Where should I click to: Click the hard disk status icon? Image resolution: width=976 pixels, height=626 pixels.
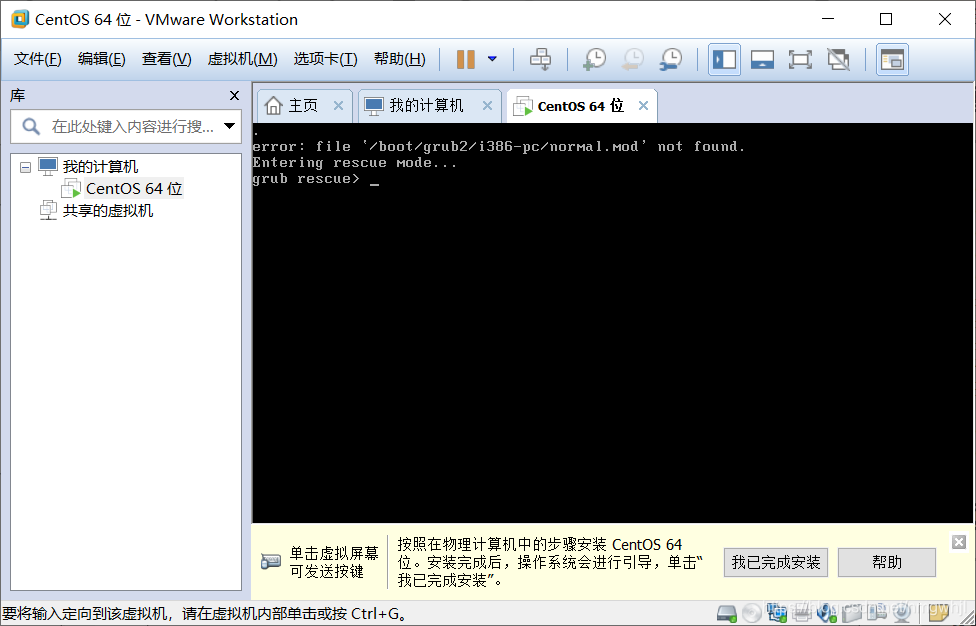coord(726,614)
